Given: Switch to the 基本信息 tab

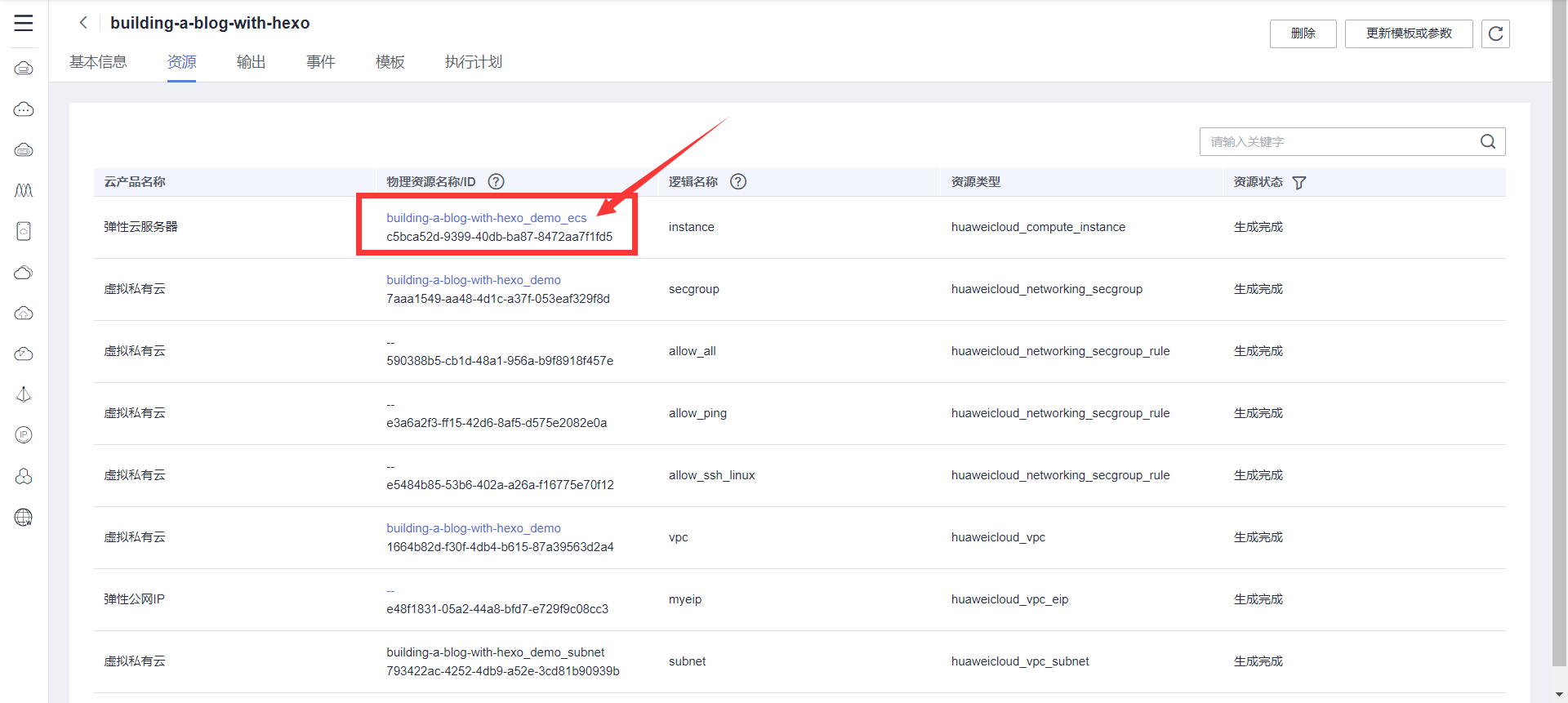Looking at the screenshot, I should [98, 62].
